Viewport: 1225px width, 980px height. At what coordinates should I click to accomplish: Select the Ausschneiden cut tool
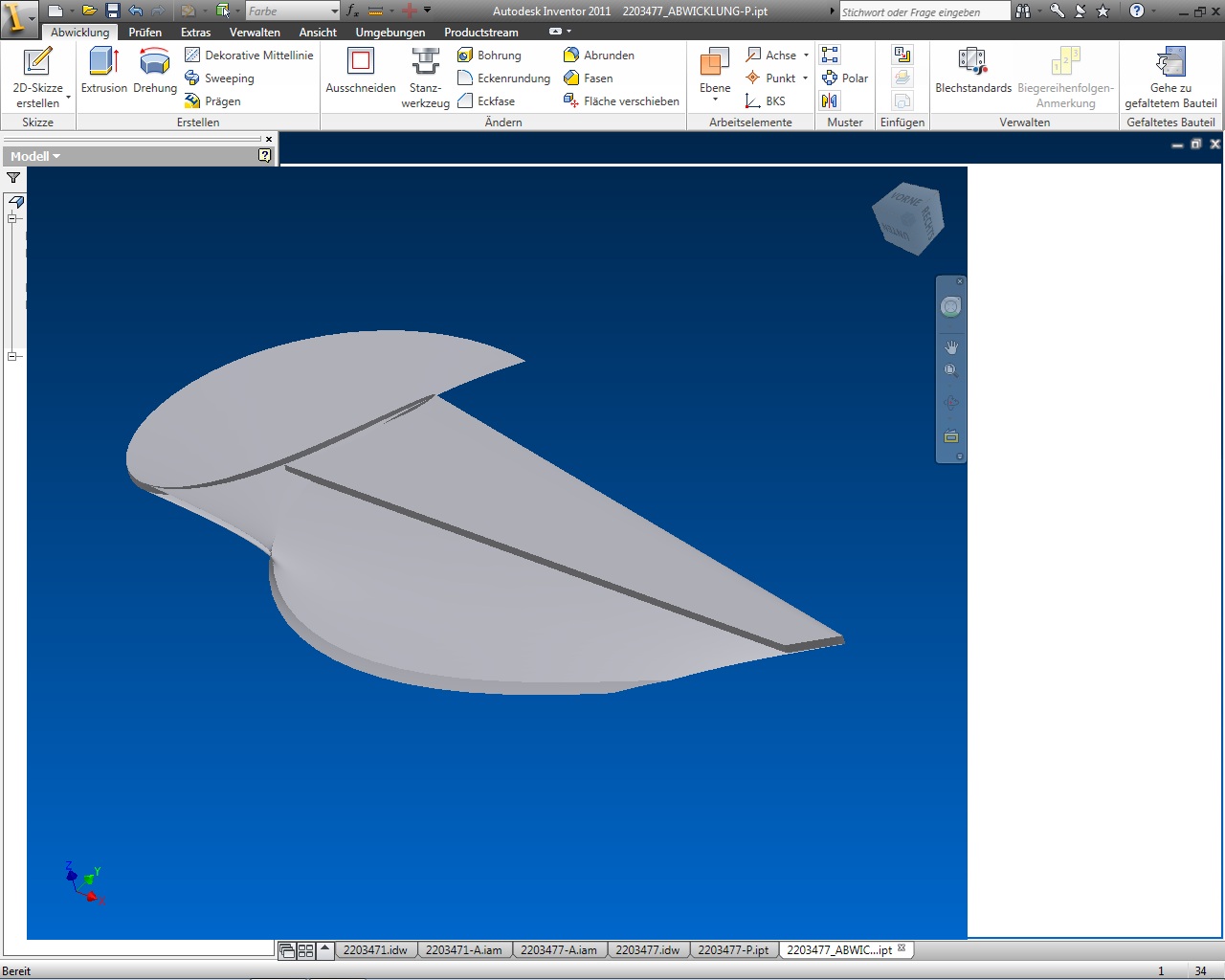coord(361,70)
